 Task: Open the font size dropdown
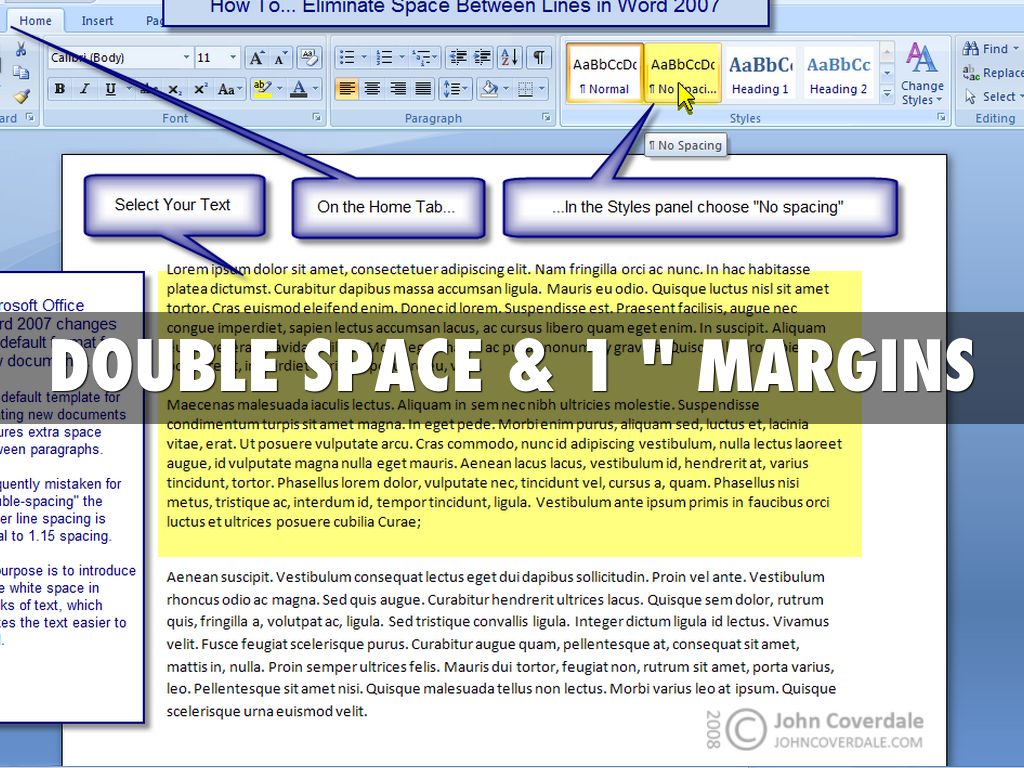233,57
